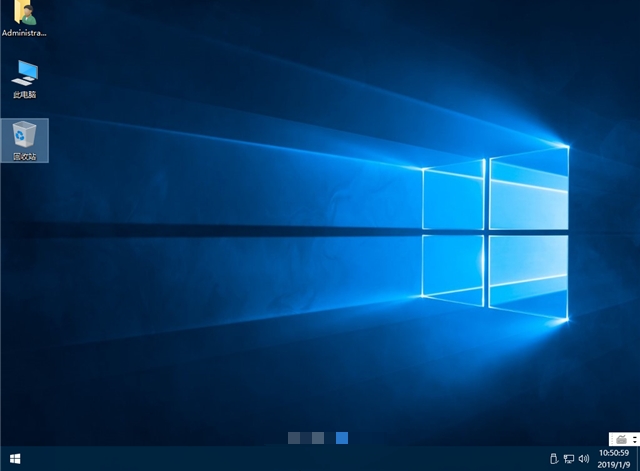Click the Windows logo on the wallpaper
Viewport: 640px width, 471px height.
[x=495, y=230]
